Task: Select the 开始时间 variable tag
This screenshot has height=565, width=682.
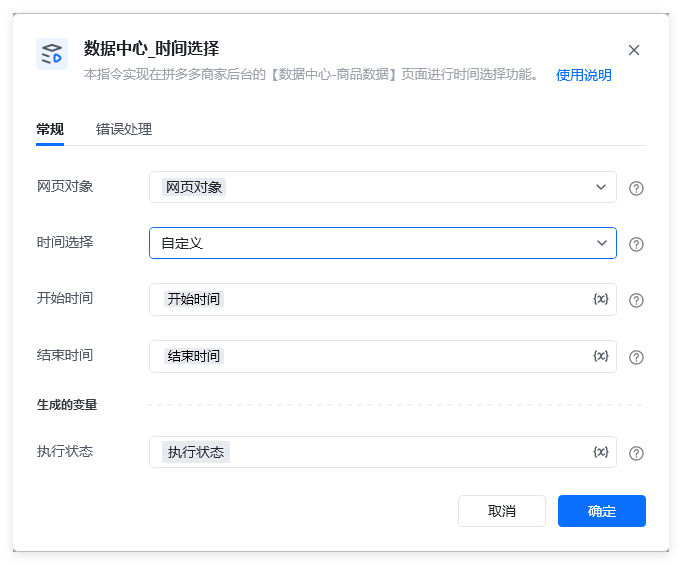Action: click(194, 299)
